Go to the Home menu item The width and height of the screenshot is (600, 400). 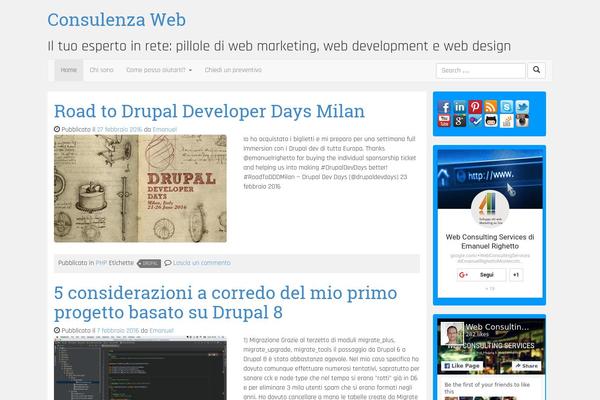69,70
